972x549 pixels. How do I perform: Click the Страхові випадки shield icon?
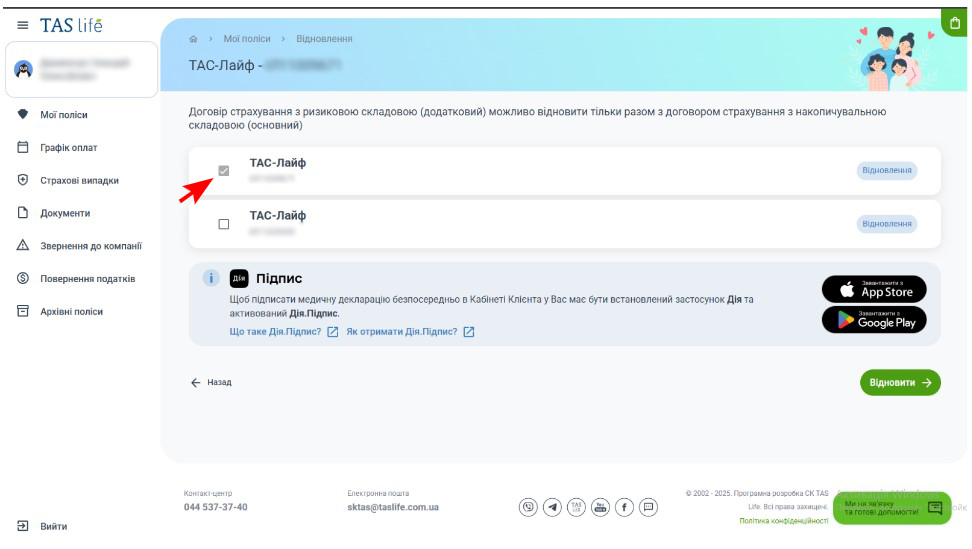(23, 180)
